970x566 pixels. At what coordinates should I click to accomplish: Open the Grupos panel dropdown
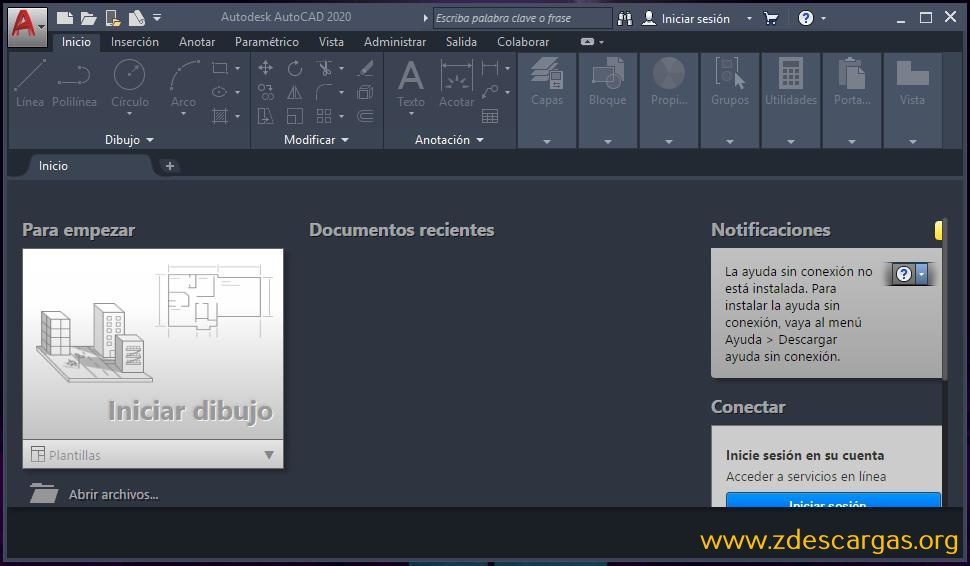pos(729,142)
